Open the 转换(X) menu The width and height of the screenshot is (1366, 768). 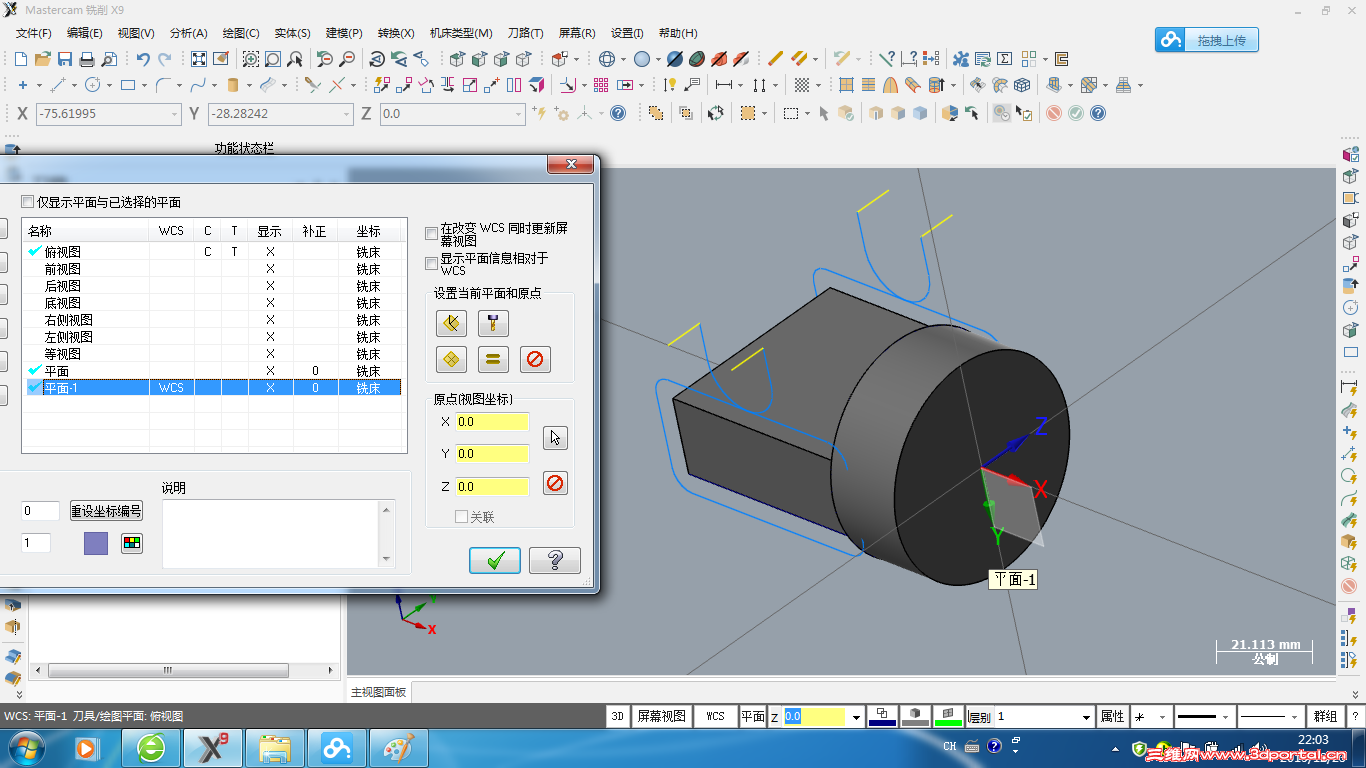coord(397,33)
